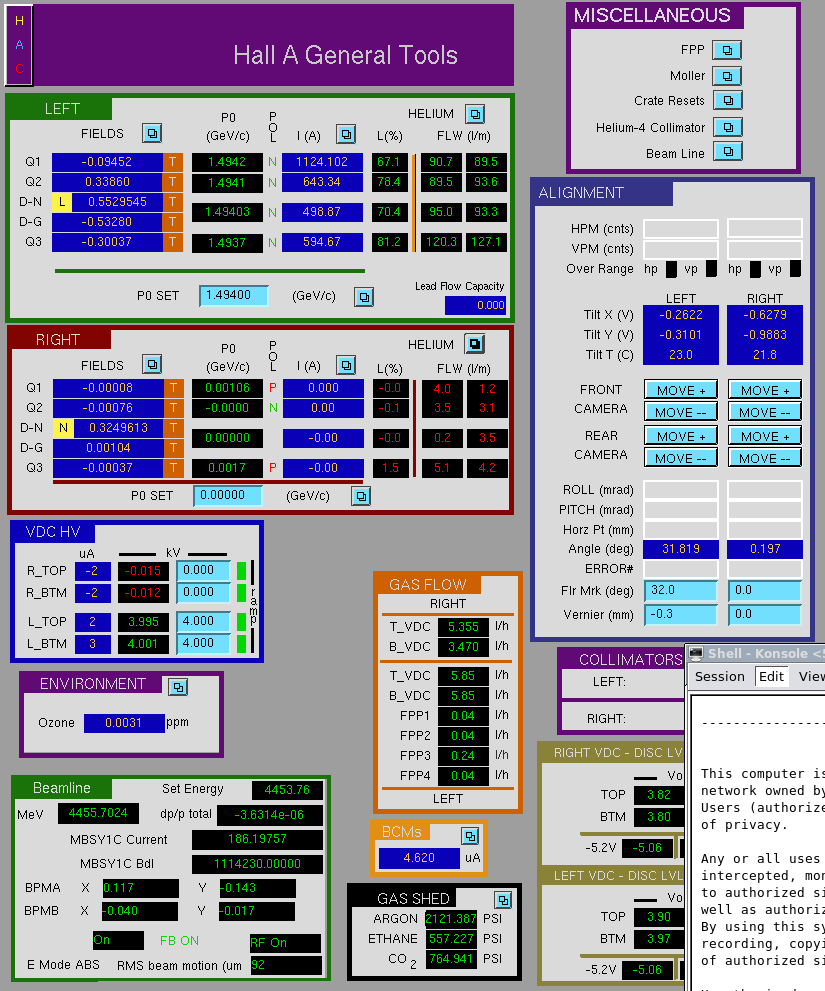
Task: Select Ozone reading 0.0031
Action: pyautogui.click(x=124, y=723)
